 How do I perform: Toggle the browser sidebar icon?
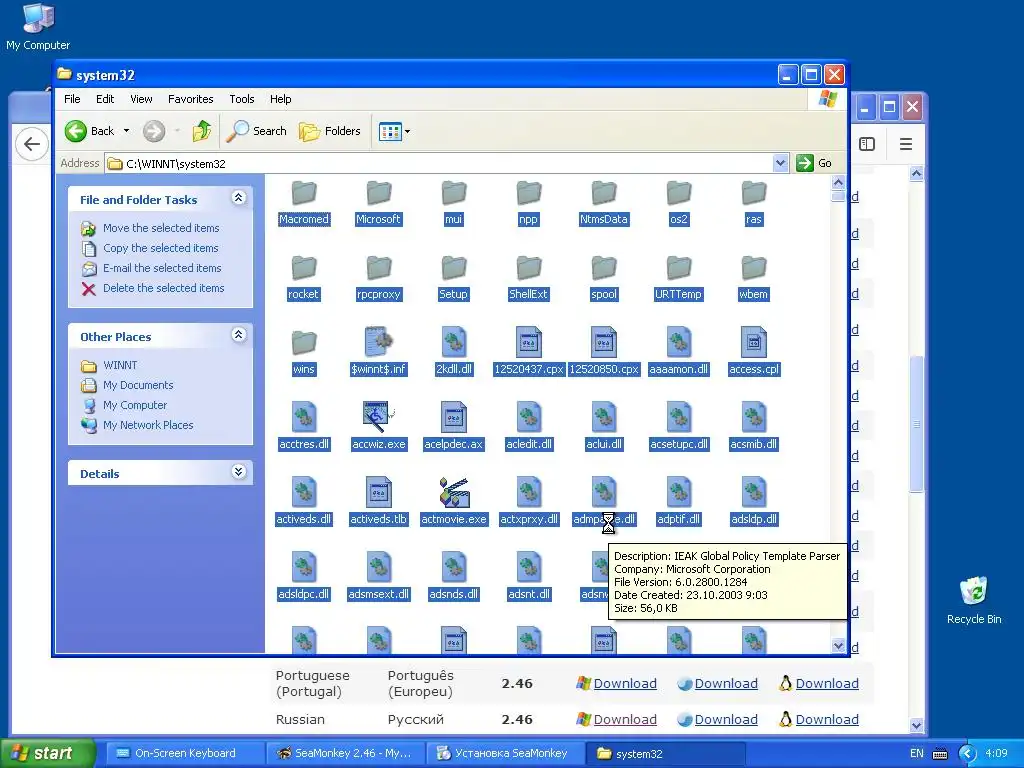coord(867,144)
